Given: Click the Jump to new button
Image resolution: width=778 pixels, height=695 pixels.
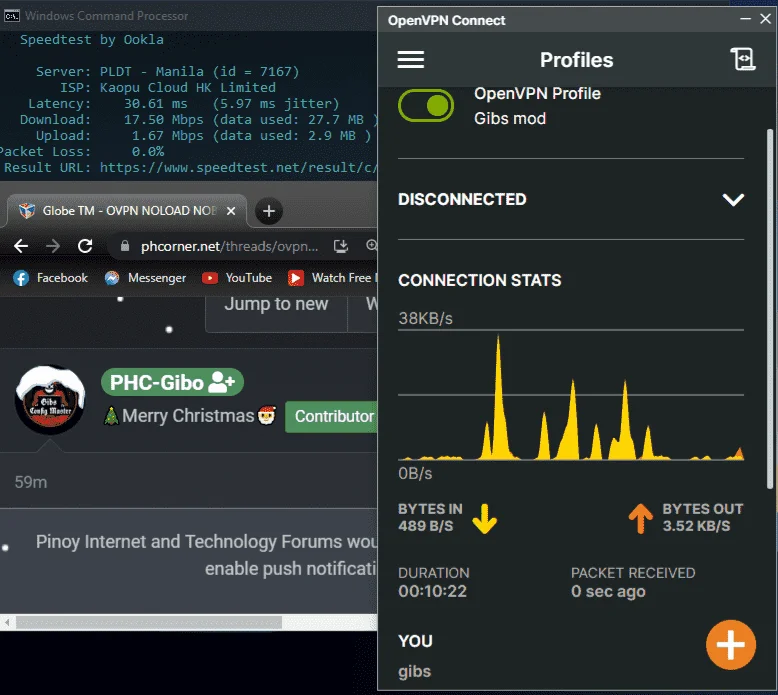Looking at the screenshot, I should (x=276, y=312).
